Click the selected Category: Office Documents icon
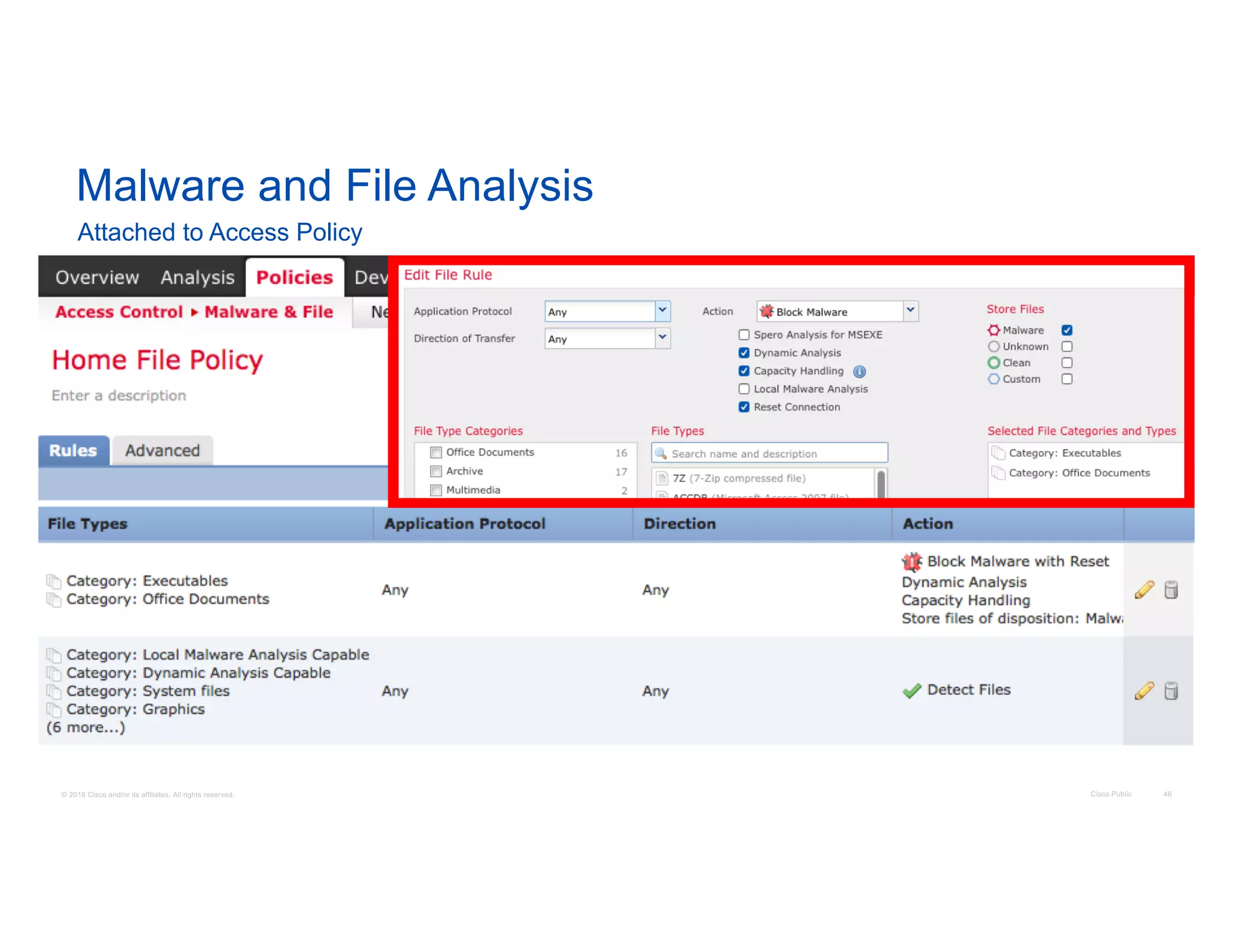This screenshot has height=952, width=1233. click(998, 473)
